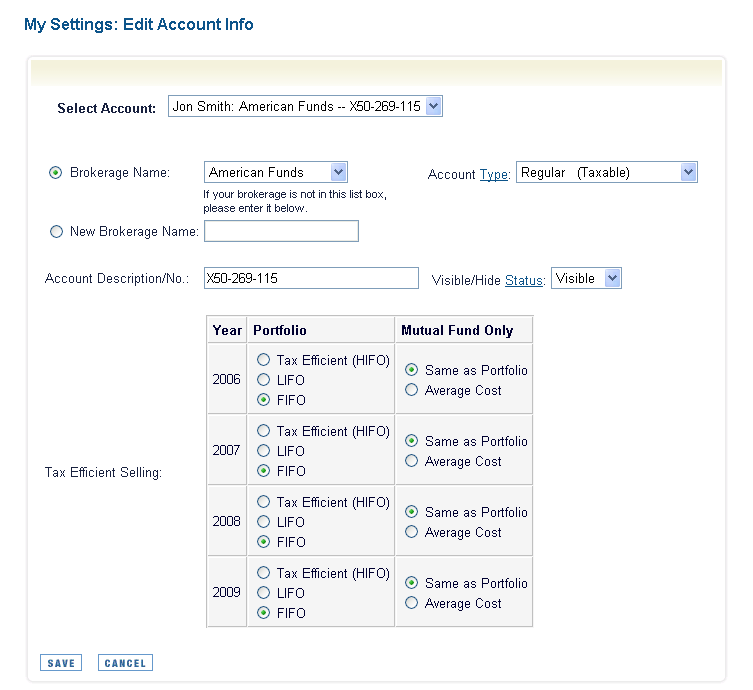Select the New Brokerage Name radio button
This screenshot has height=690, width=753.
56,232
